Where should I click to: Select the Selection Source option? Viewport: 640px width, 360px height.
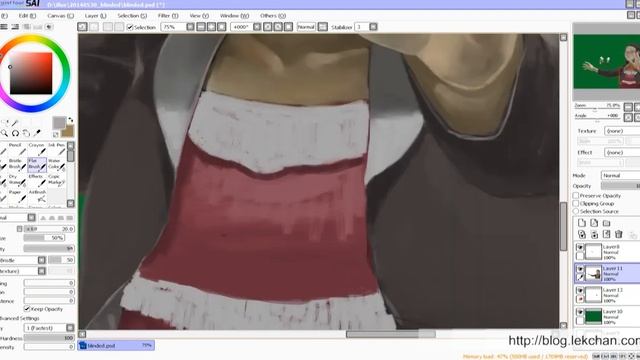pyautogui.click(x=576, y=211)
